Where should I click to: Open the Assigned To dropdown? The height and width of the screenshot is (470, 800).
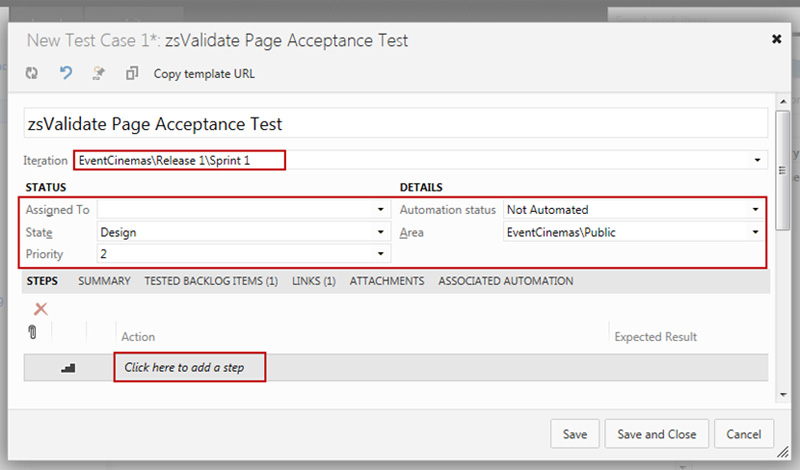coord(380,211)
